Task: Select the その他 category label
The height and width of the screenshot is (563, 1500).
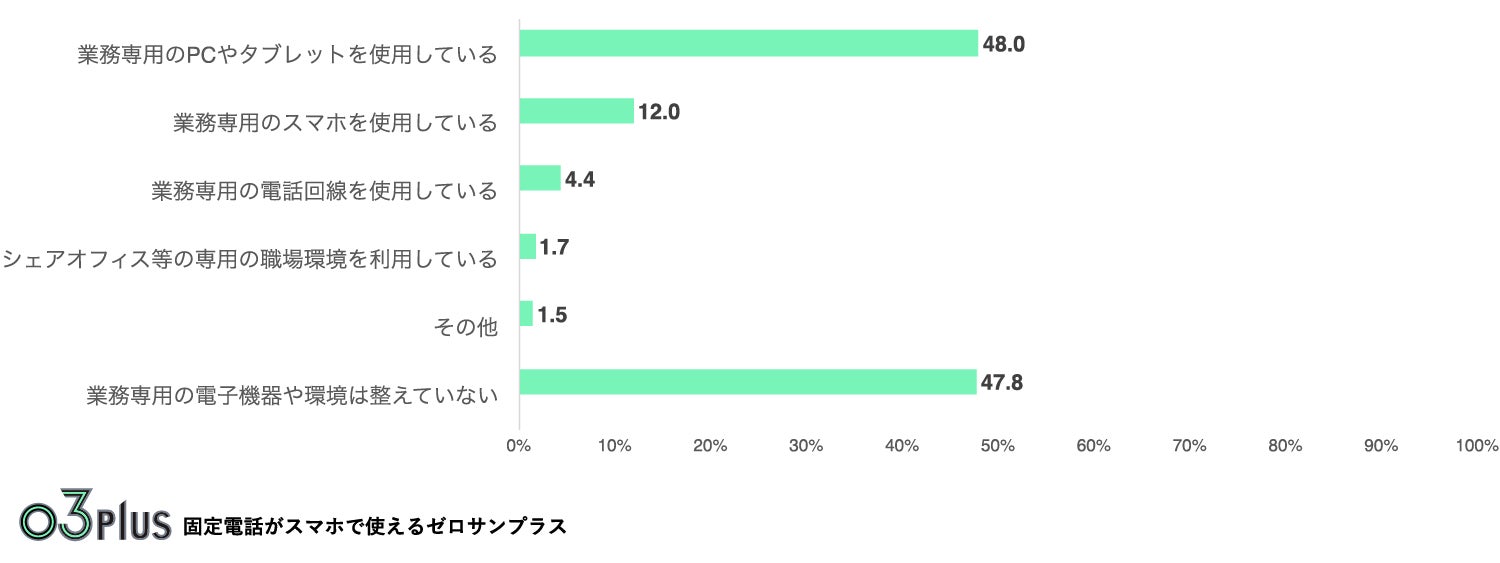Action: point(465,327)
